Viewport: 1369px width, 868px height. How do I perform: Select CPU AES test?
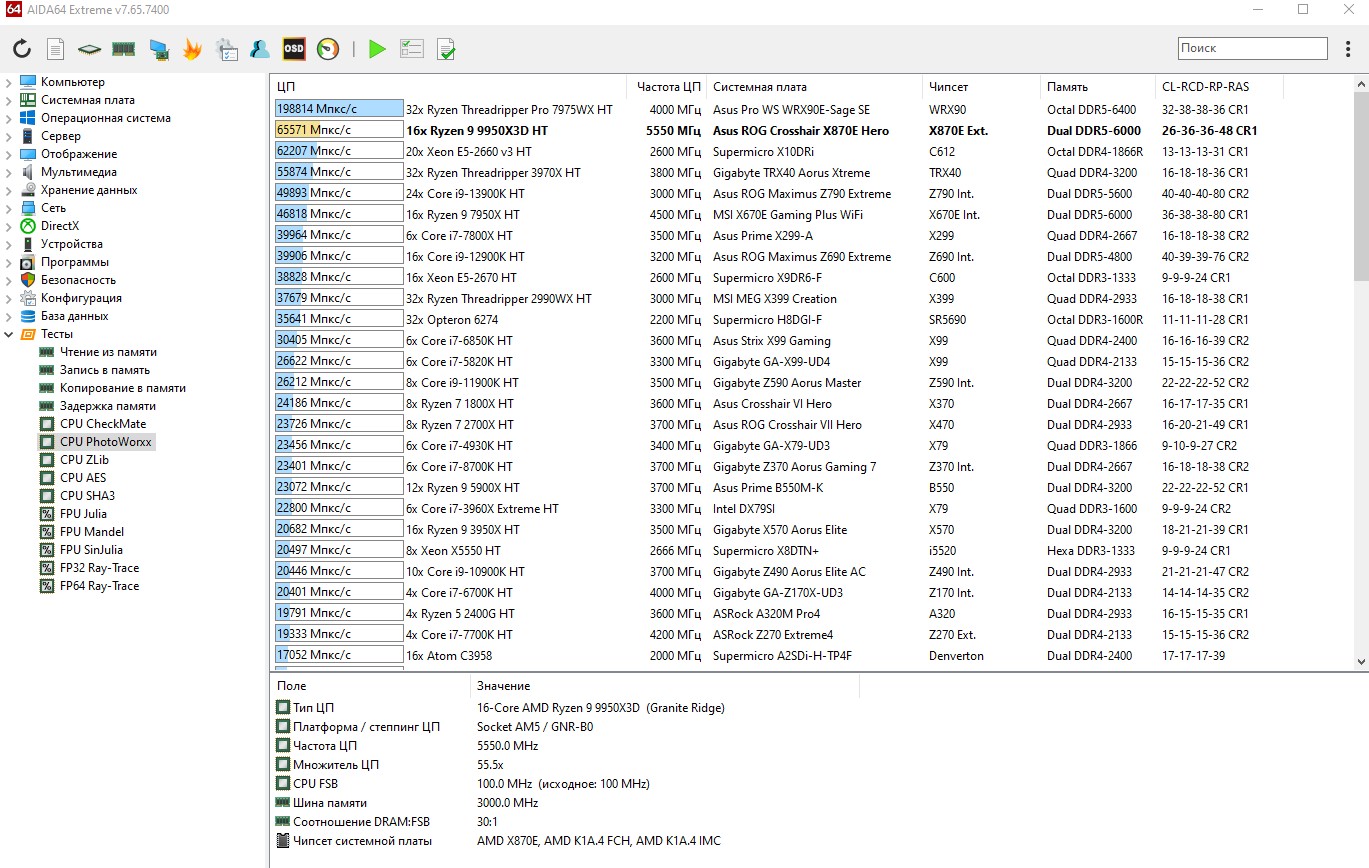coord(83,478)
